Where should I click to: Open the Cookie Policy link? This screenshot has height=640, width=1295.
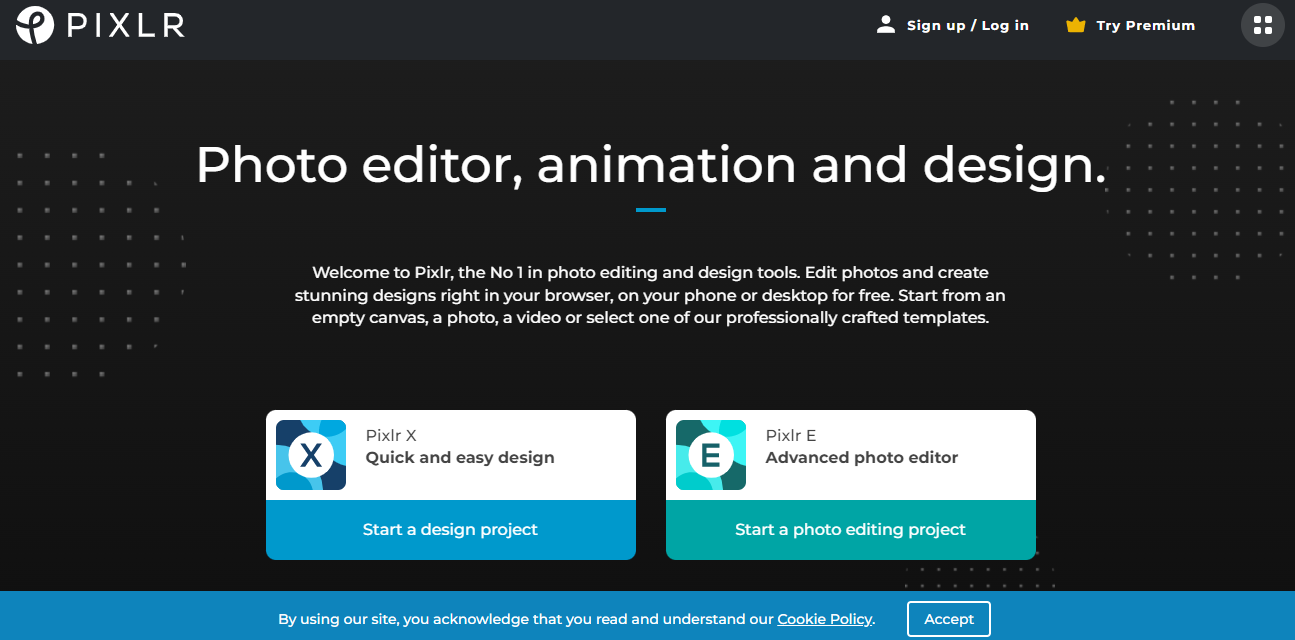coord(824,618)
